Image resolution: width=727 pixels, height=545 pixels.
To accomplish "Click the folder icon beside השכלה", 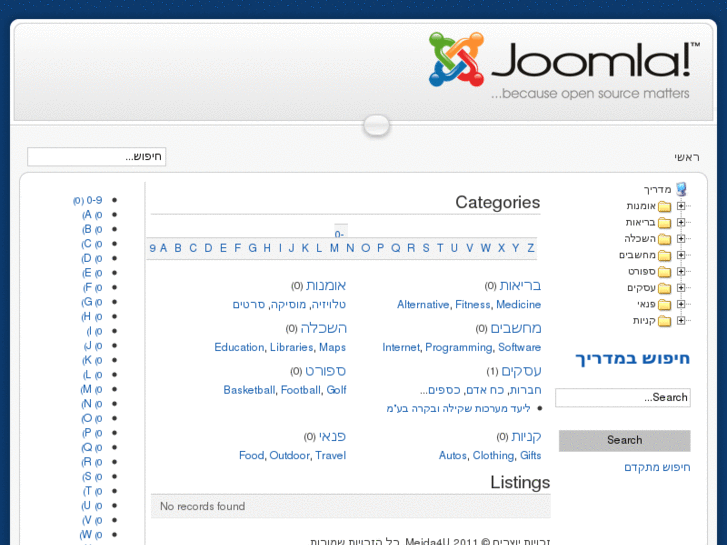I will [x=664, y=239].
